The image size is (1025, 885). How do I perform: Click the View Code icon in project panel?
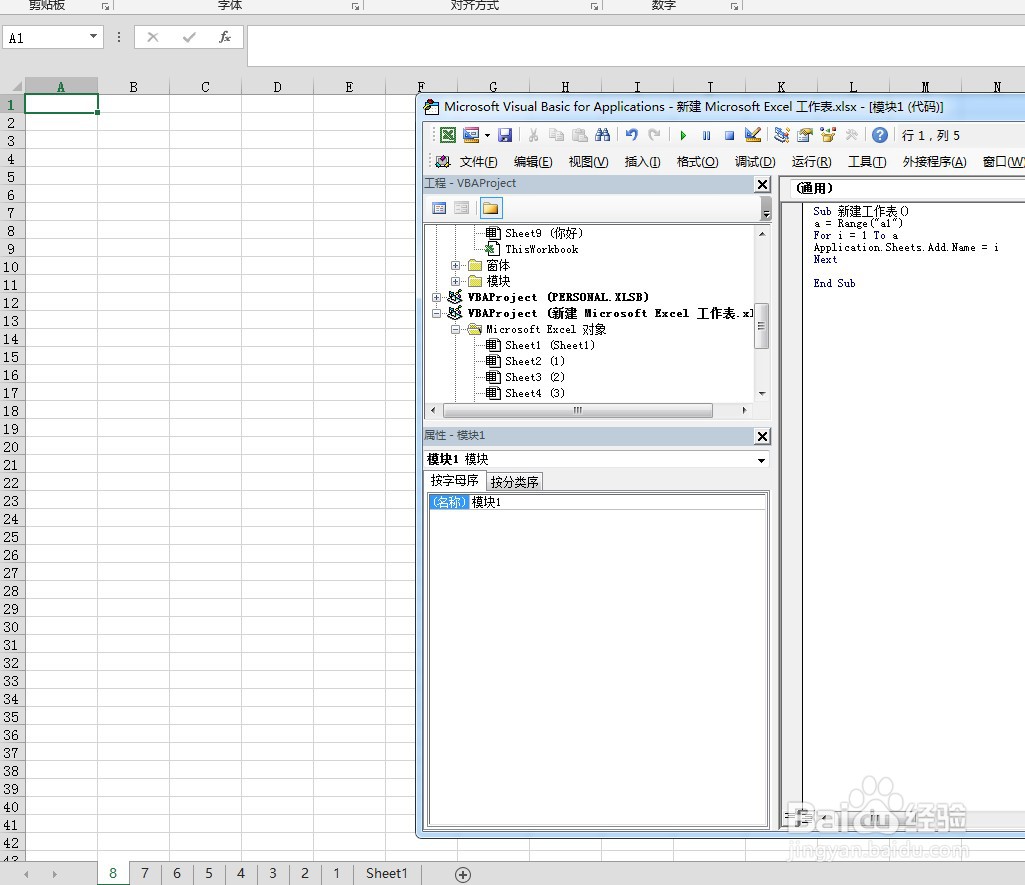[439, 209]
